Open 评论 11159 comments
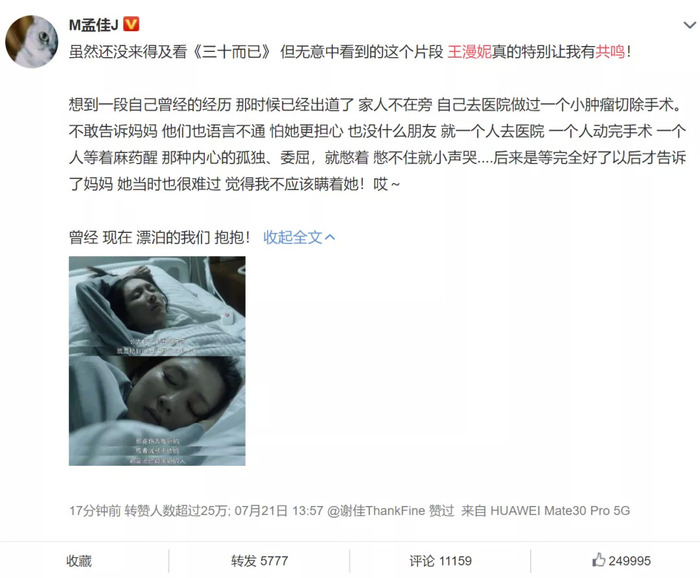The height and width of the screenshot is (578, 700). click(440, 561)
